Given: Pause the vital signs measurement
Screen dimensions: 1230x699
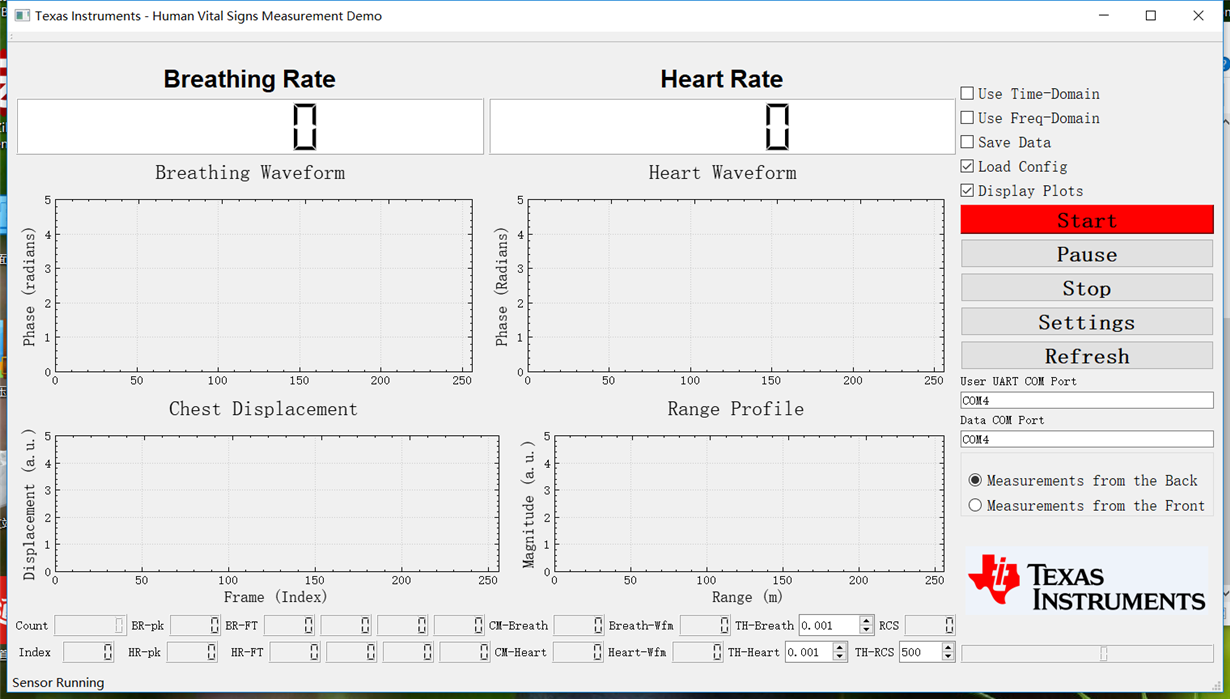Looking at the screenshot, I should pyautogui.click(x=1087, y=254).
